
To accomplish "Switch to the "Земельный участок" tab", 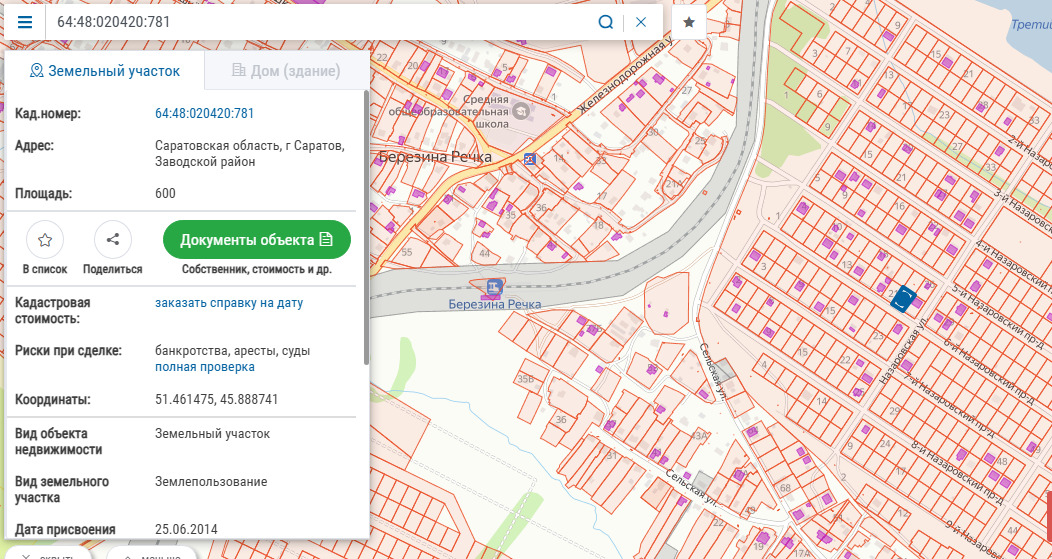I will [x=105, y=71].
